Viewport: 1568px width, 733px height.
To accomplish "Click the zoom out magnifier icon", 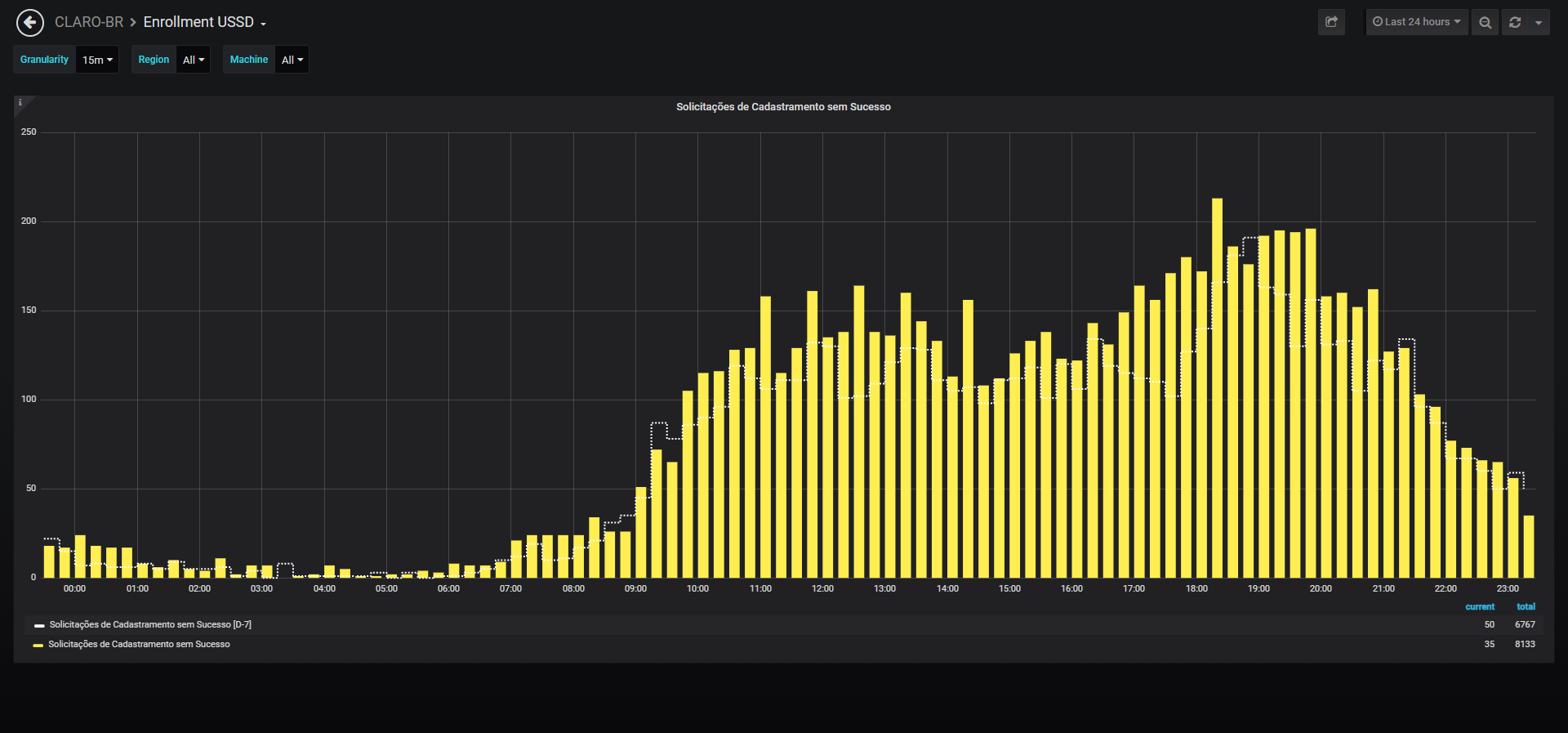I will pos(1486,22).
